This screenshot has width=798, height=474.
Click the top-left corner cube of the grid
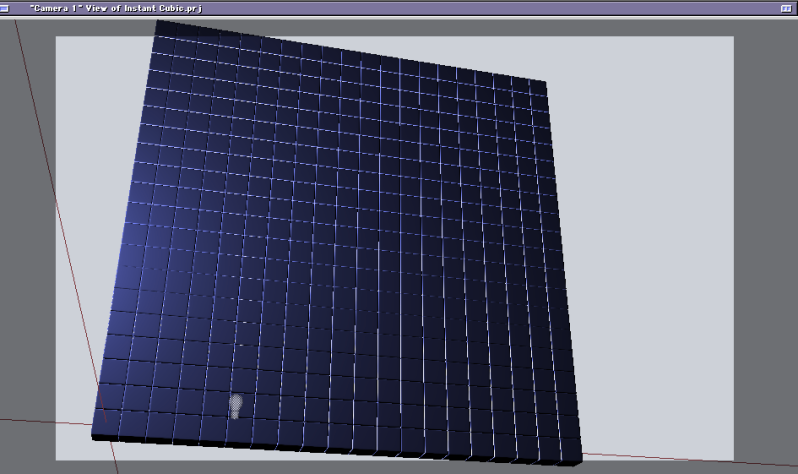166,31
